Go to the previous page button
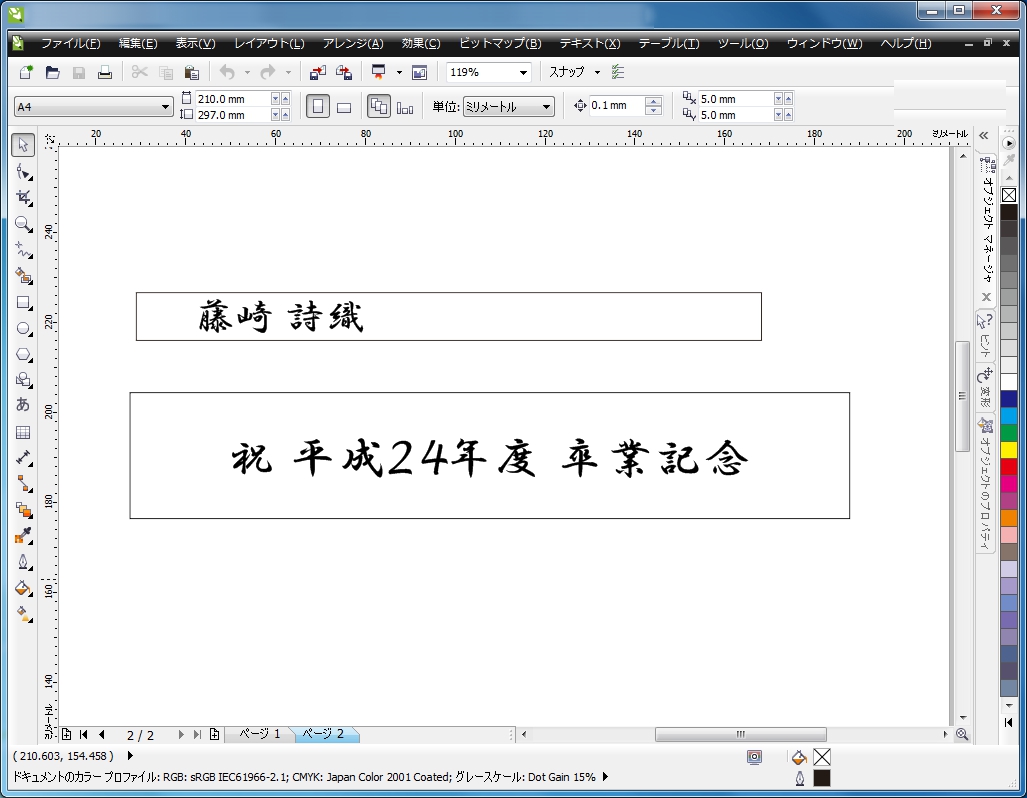Image resolution: width=1027 pixels, height=798 pixels. tap(102, 734)
